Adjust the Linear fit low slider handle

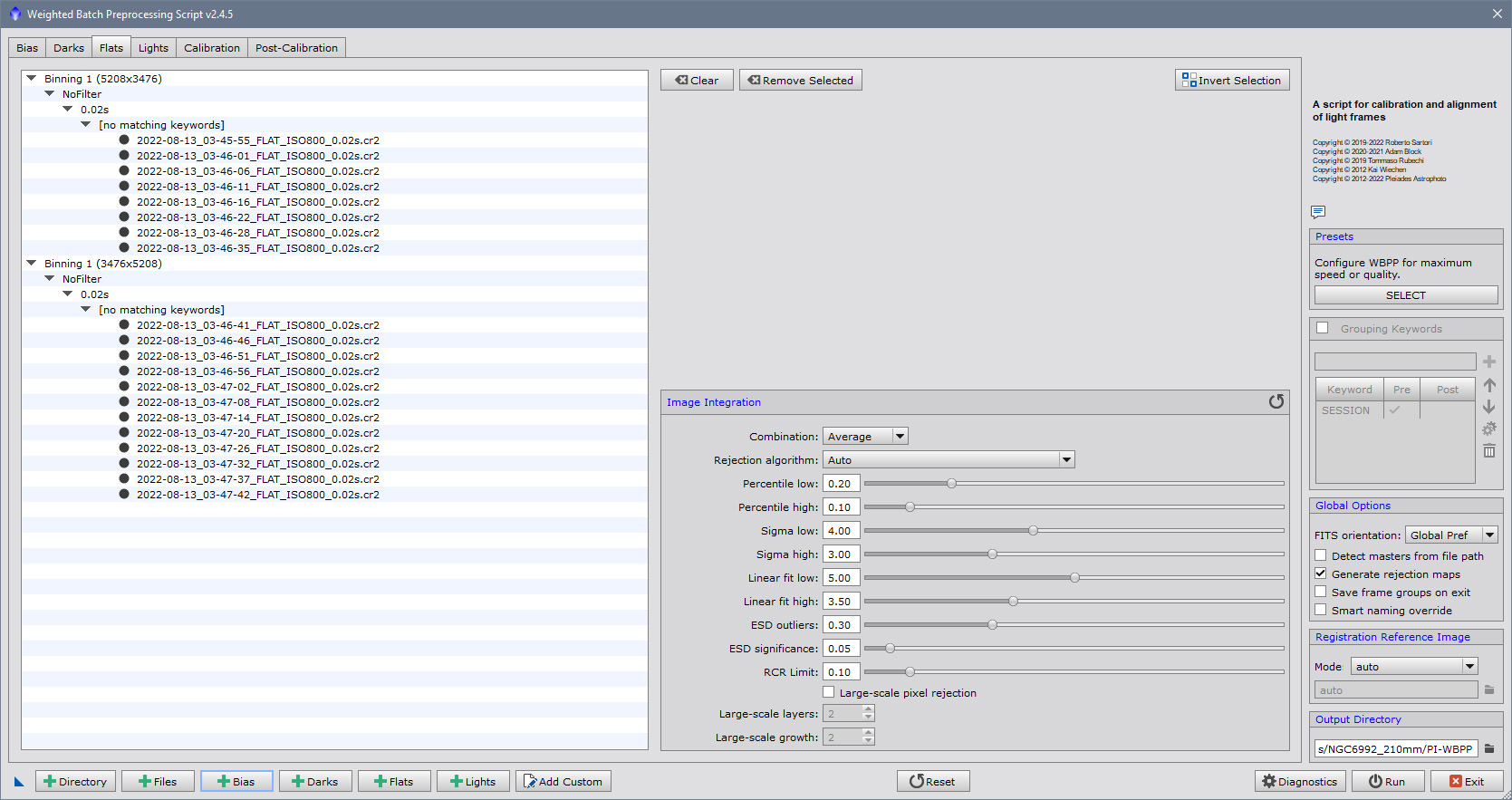[x=1074, y=577]
